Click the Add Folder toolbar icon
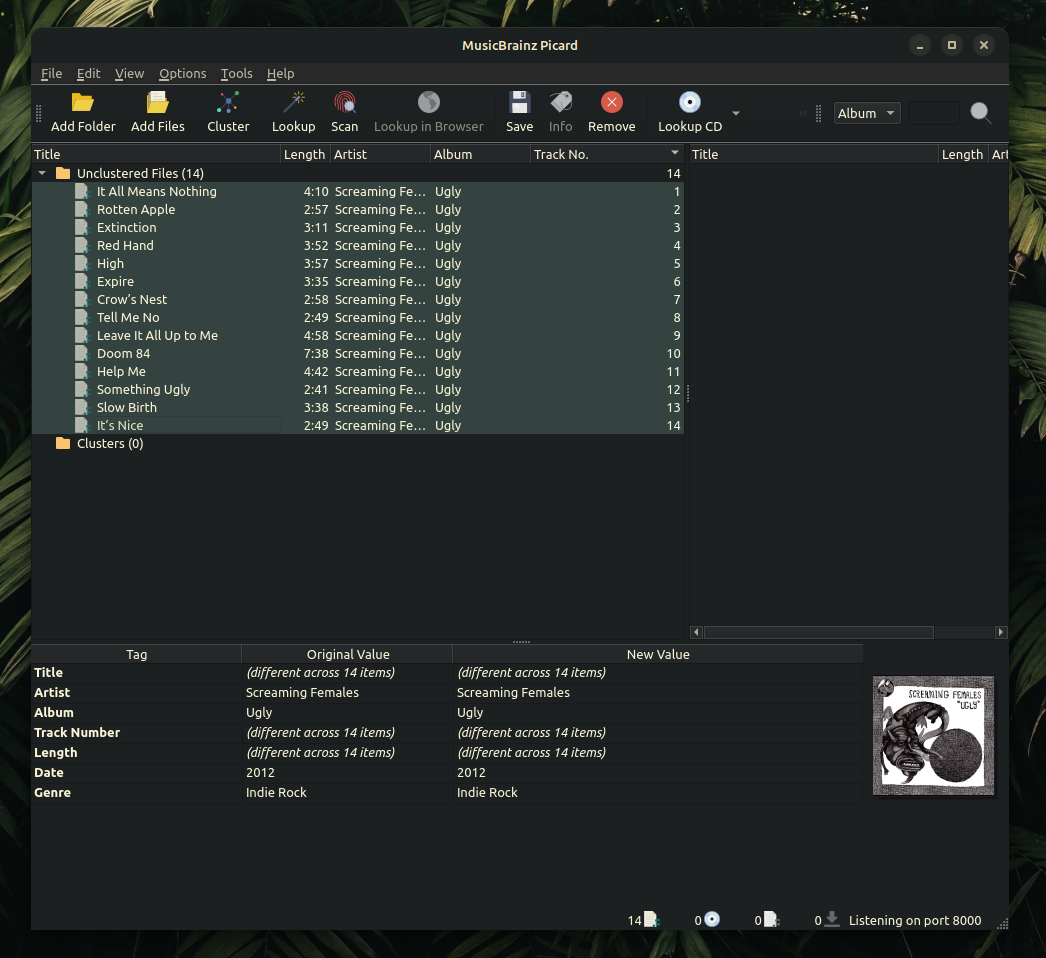 pos(83,103)
